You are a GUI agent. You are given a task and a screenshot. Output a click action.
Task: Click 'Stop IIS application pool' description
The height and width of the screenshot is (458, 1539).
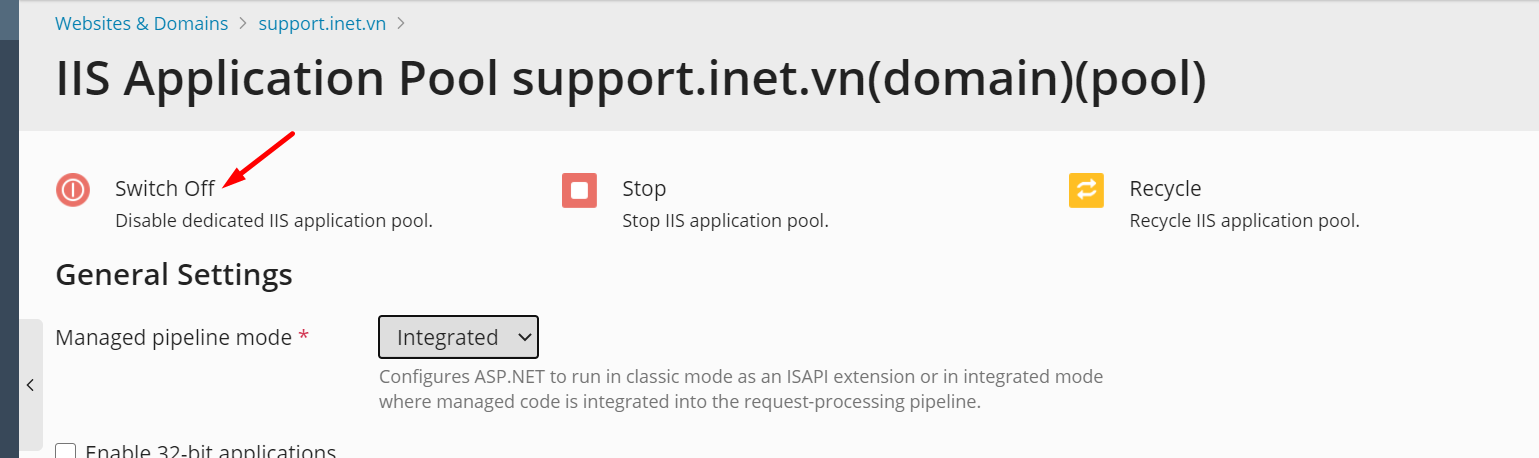click(x=725, y=220)
